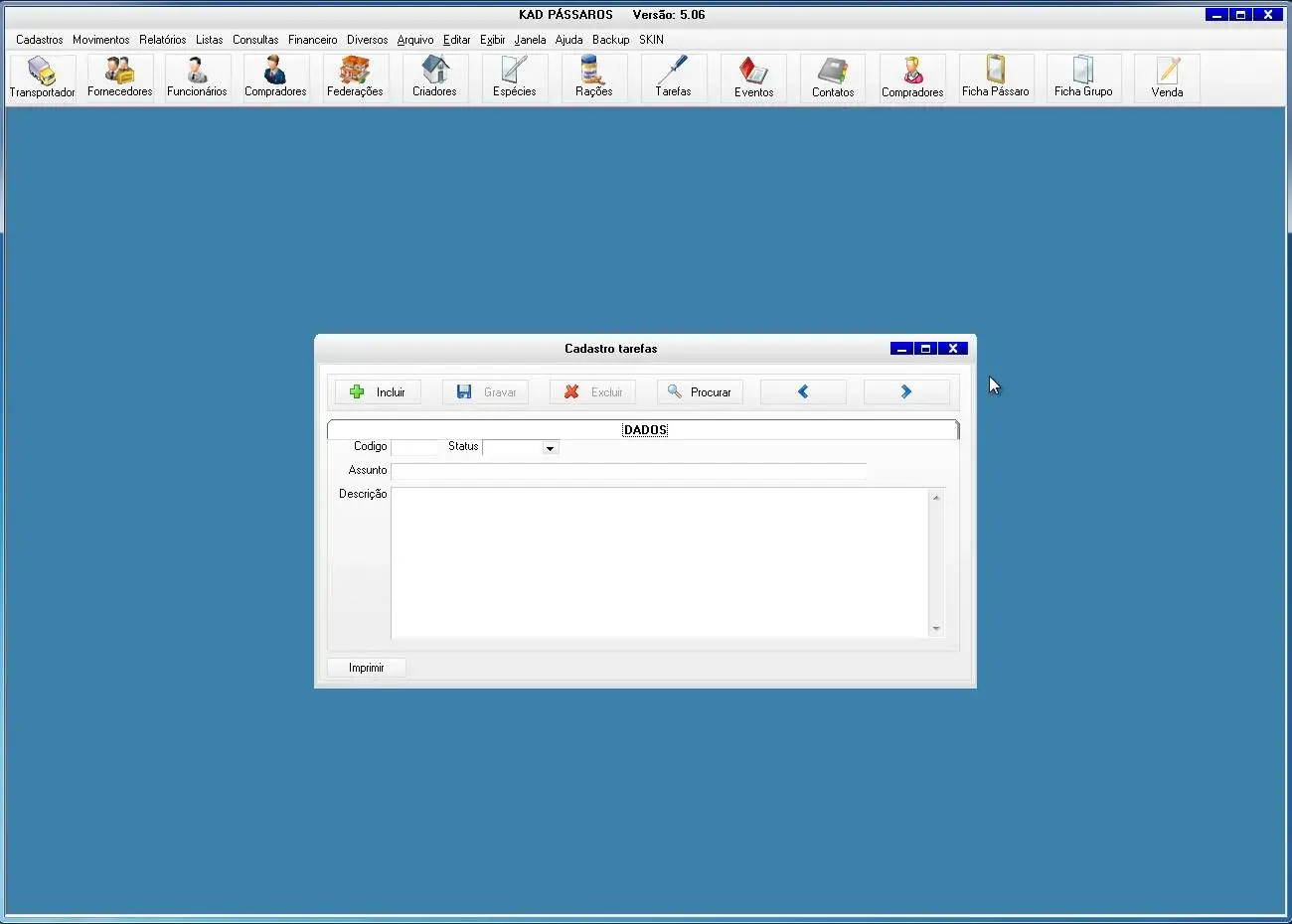The image size is (1292, 924).
Task: Click the Espécies toolbar icon
Action: click(x=514, y=77)
